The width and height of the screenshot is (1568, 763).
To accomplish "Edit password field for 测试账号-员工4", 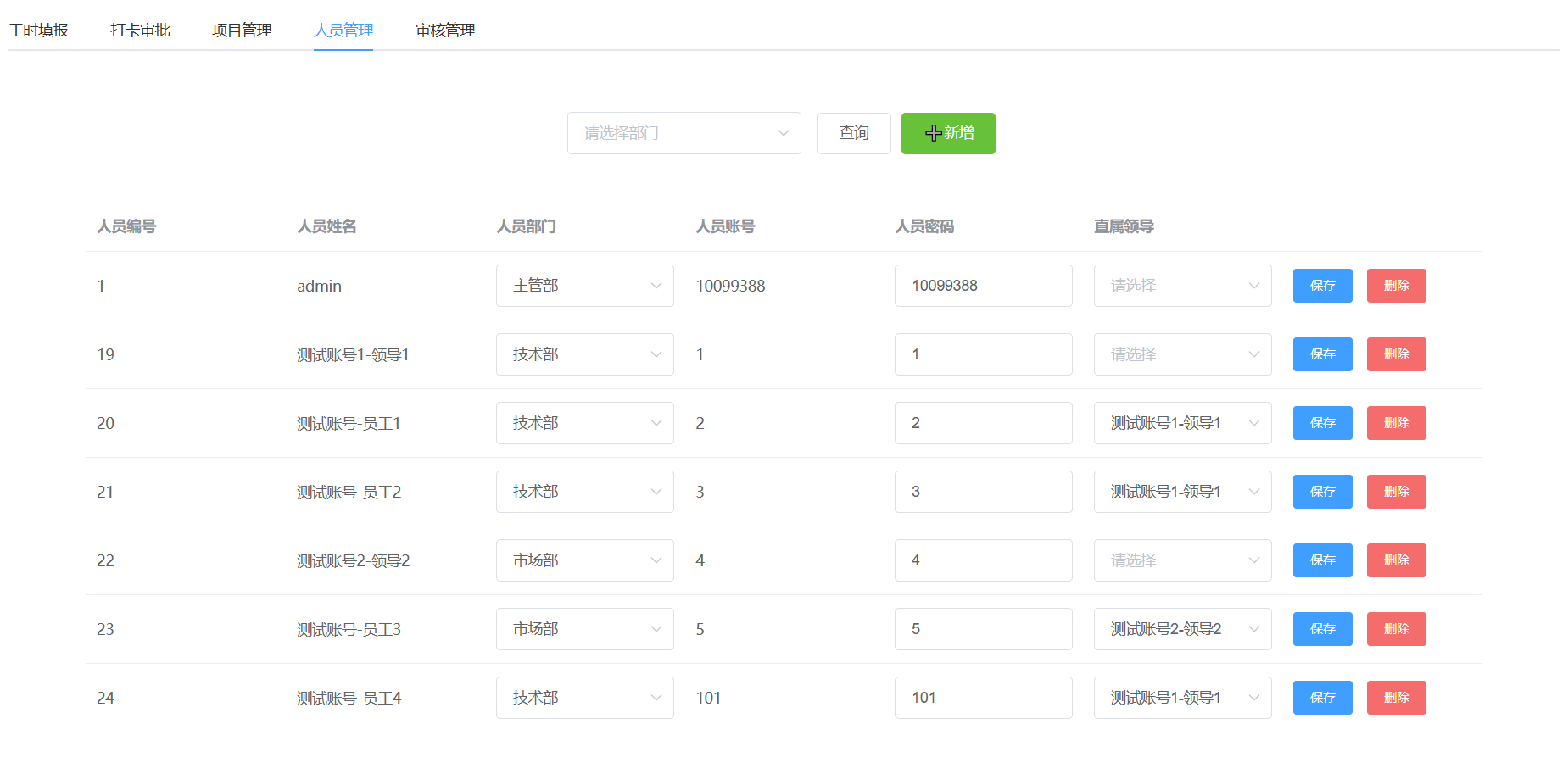I will pos(984,698).
